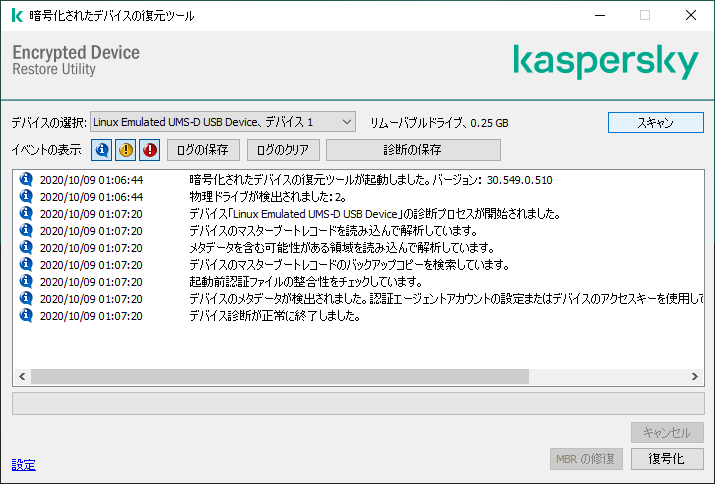Screen dimensions: 715x484
Task: Click the 診断の保存 button
Action: (413, 150)
